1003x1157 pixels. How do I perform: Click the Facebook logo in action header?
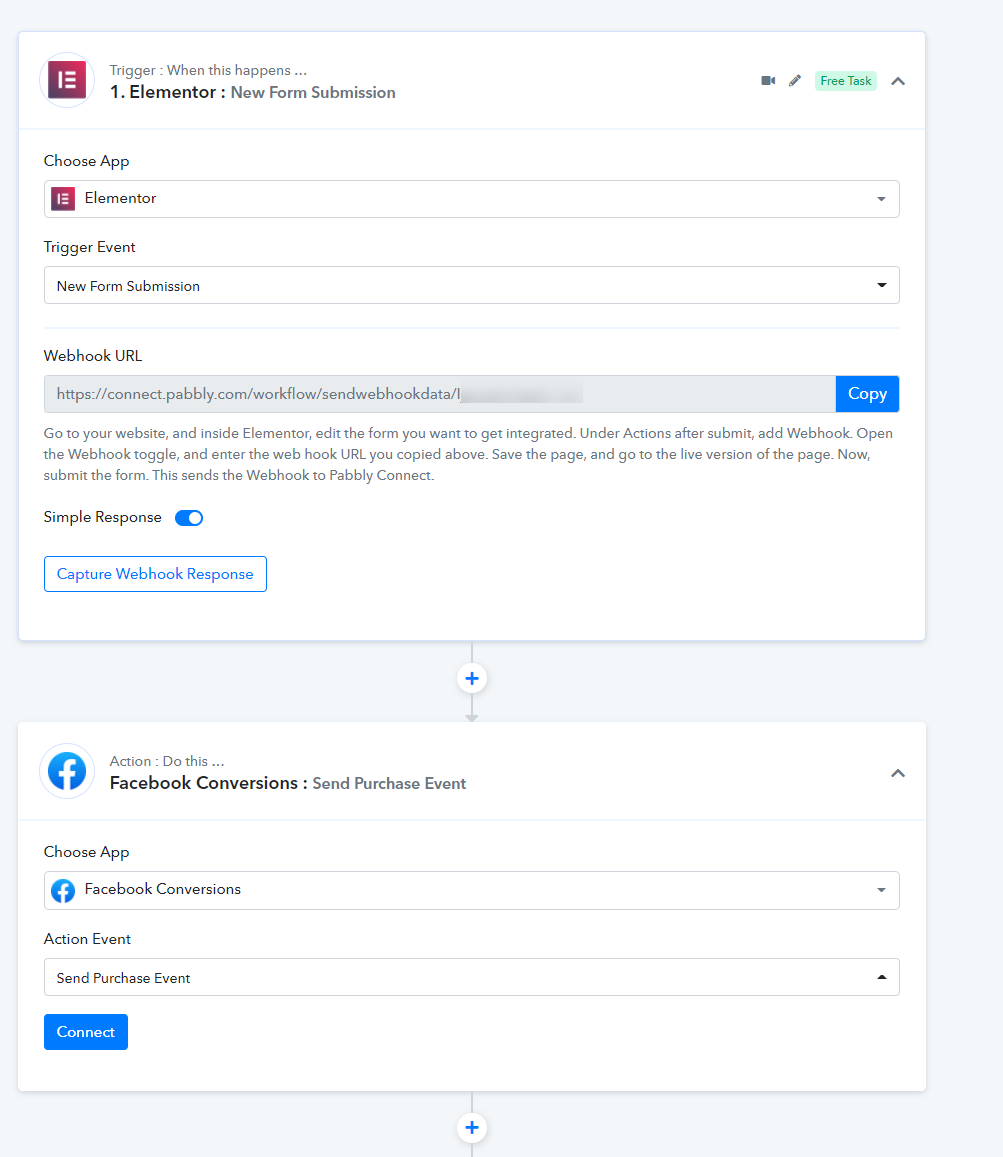coord(67,771)
